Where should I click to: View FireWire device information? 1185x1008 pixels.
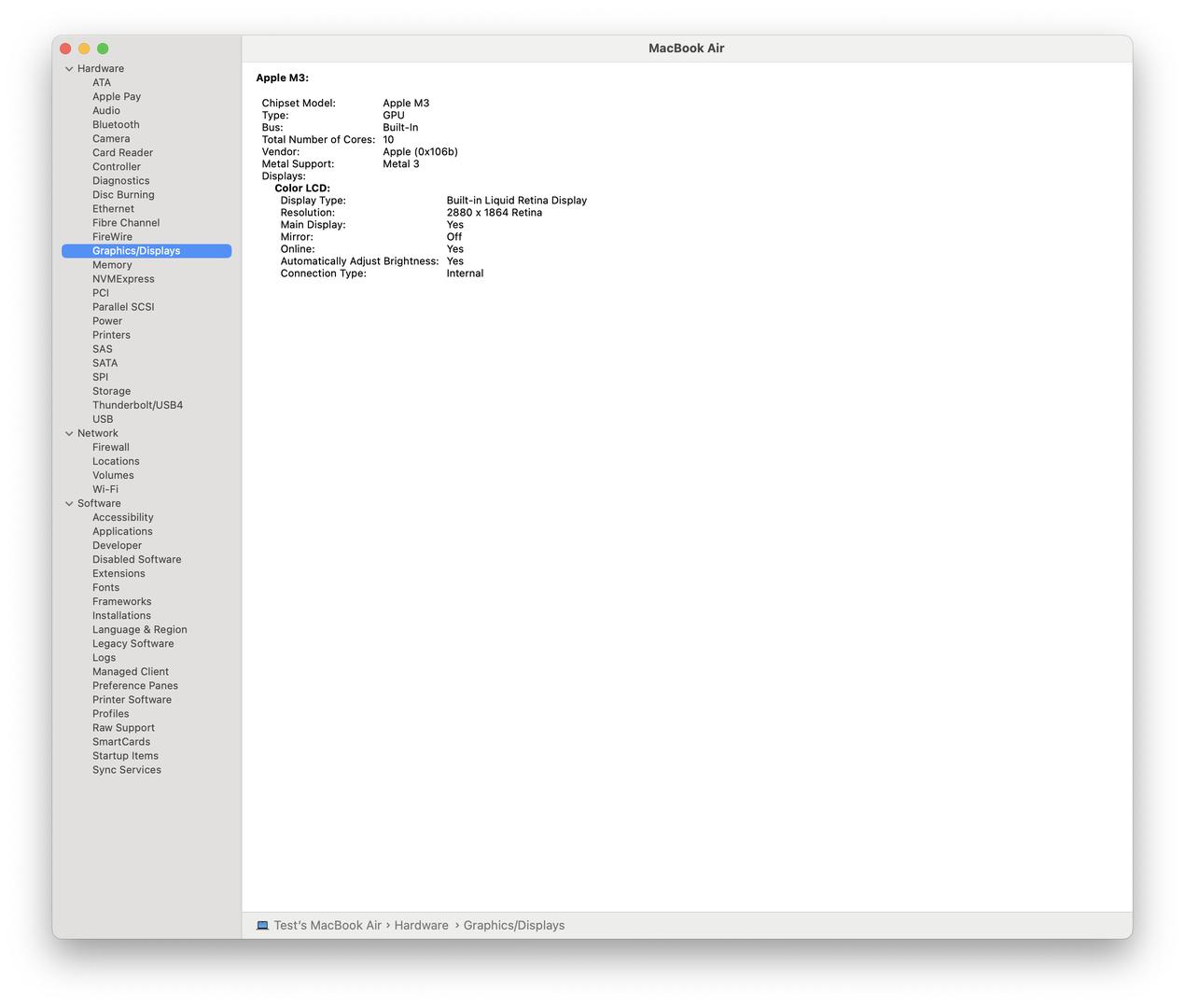click(x=112, y=237)
